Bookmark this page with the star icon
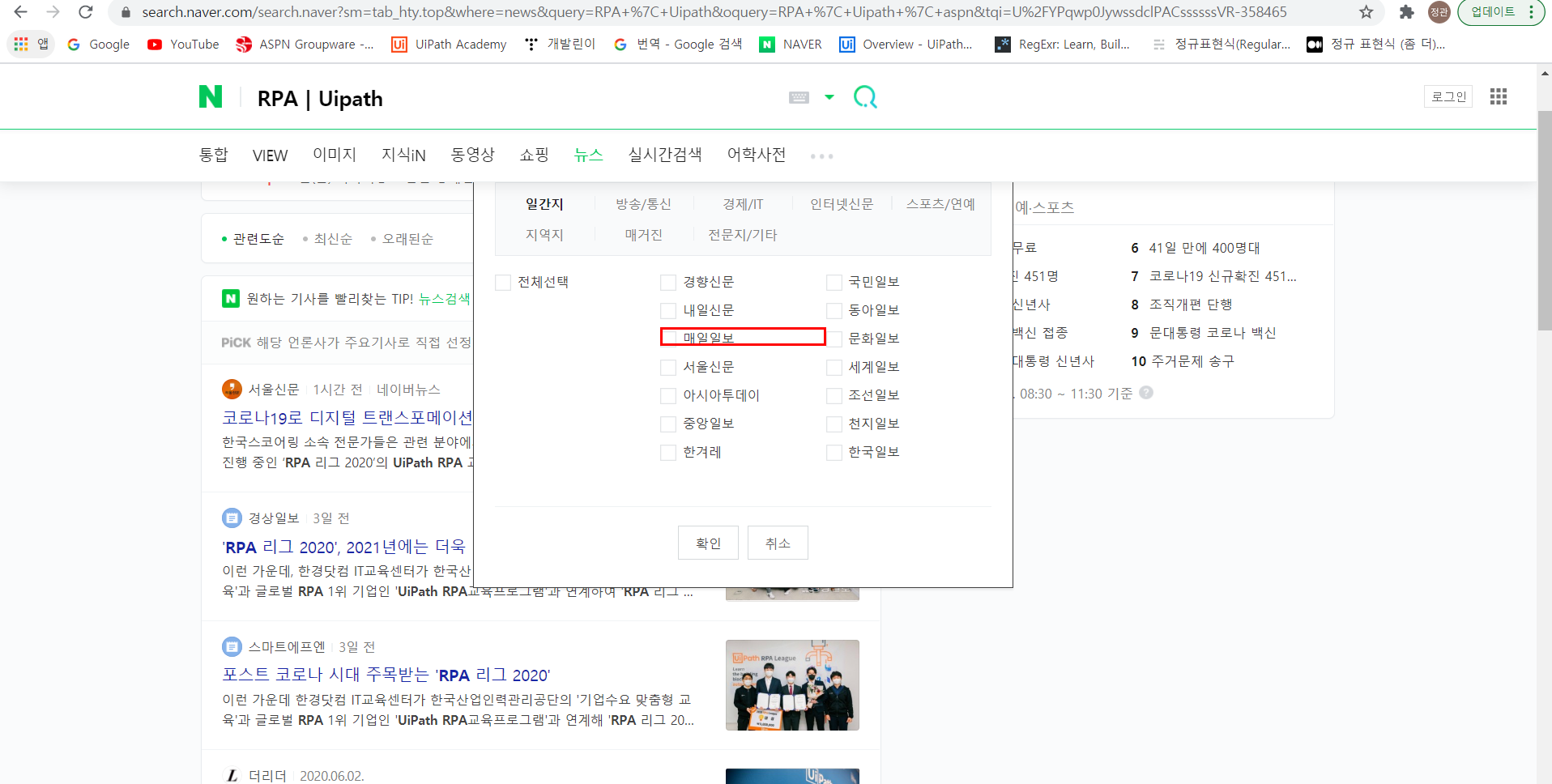The image size is (1552, 784). click(1367, 12)
